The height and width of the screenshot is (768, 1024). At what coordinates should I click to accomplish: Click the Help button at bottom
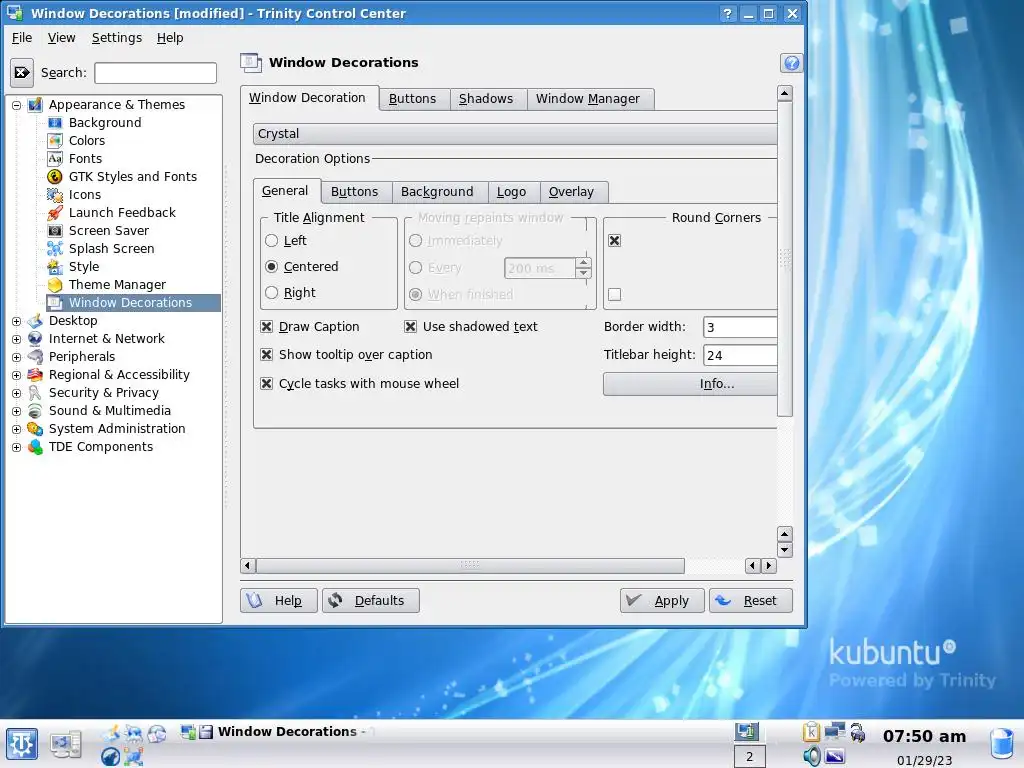[x=279, y=601]
